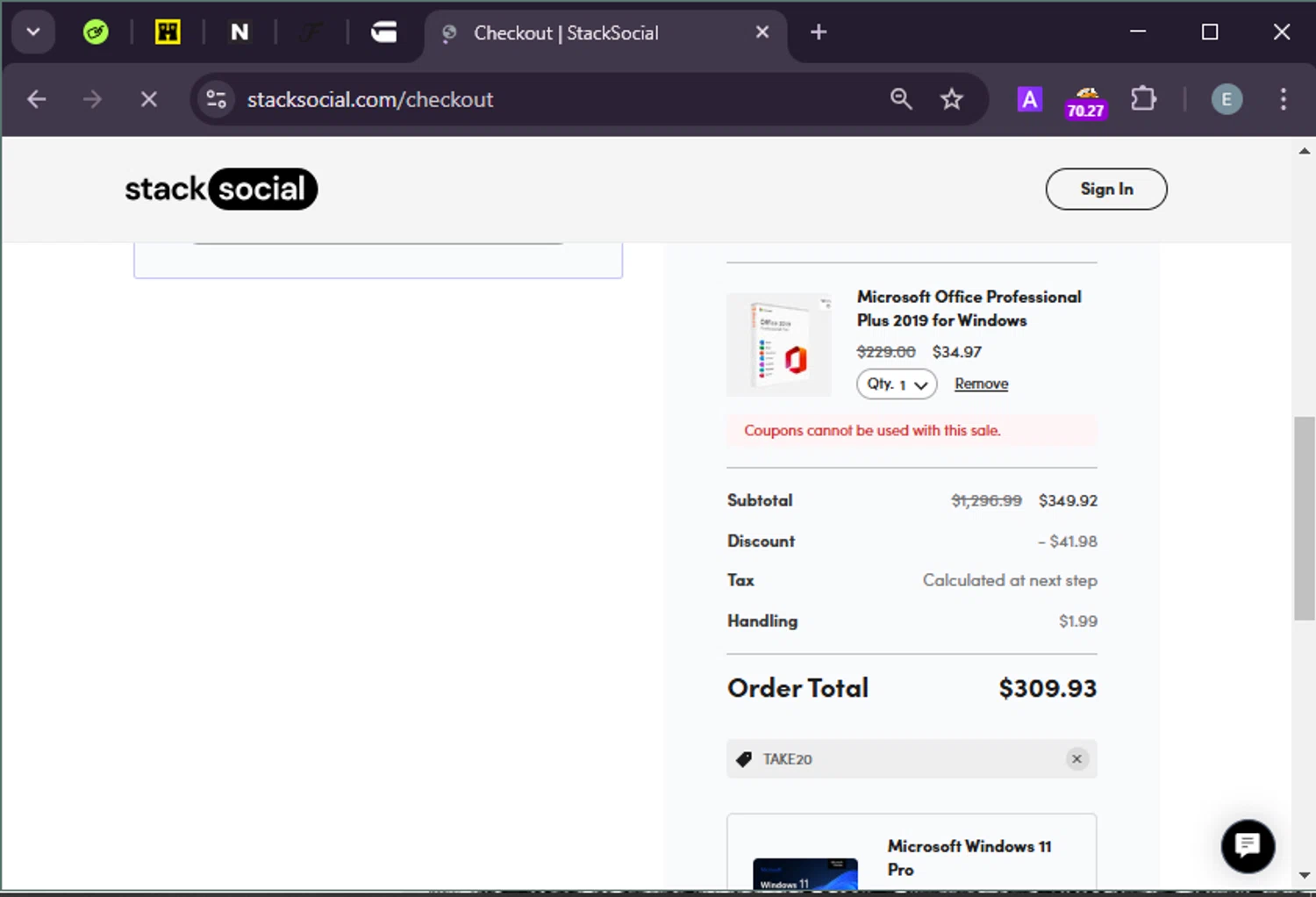
Task: Minimize the browser window
Action: pos(1138,32)
